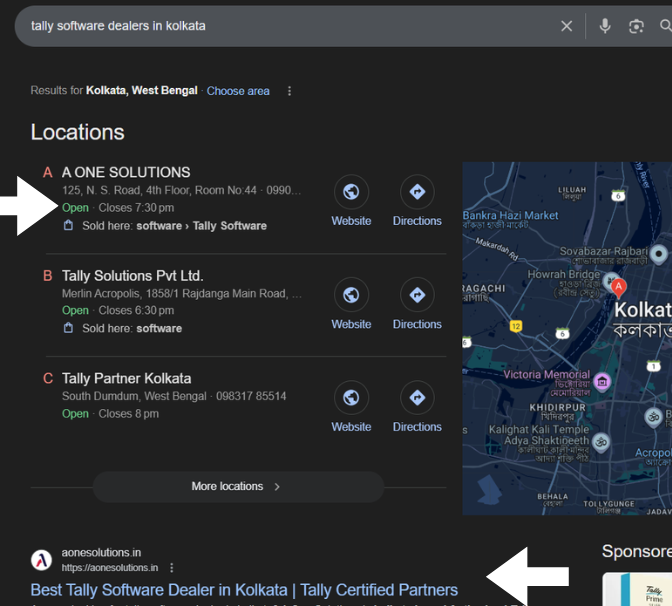Start voice search with the microphone icon
The height and width of the screenshot is (606, 672).
click(605, 26)
